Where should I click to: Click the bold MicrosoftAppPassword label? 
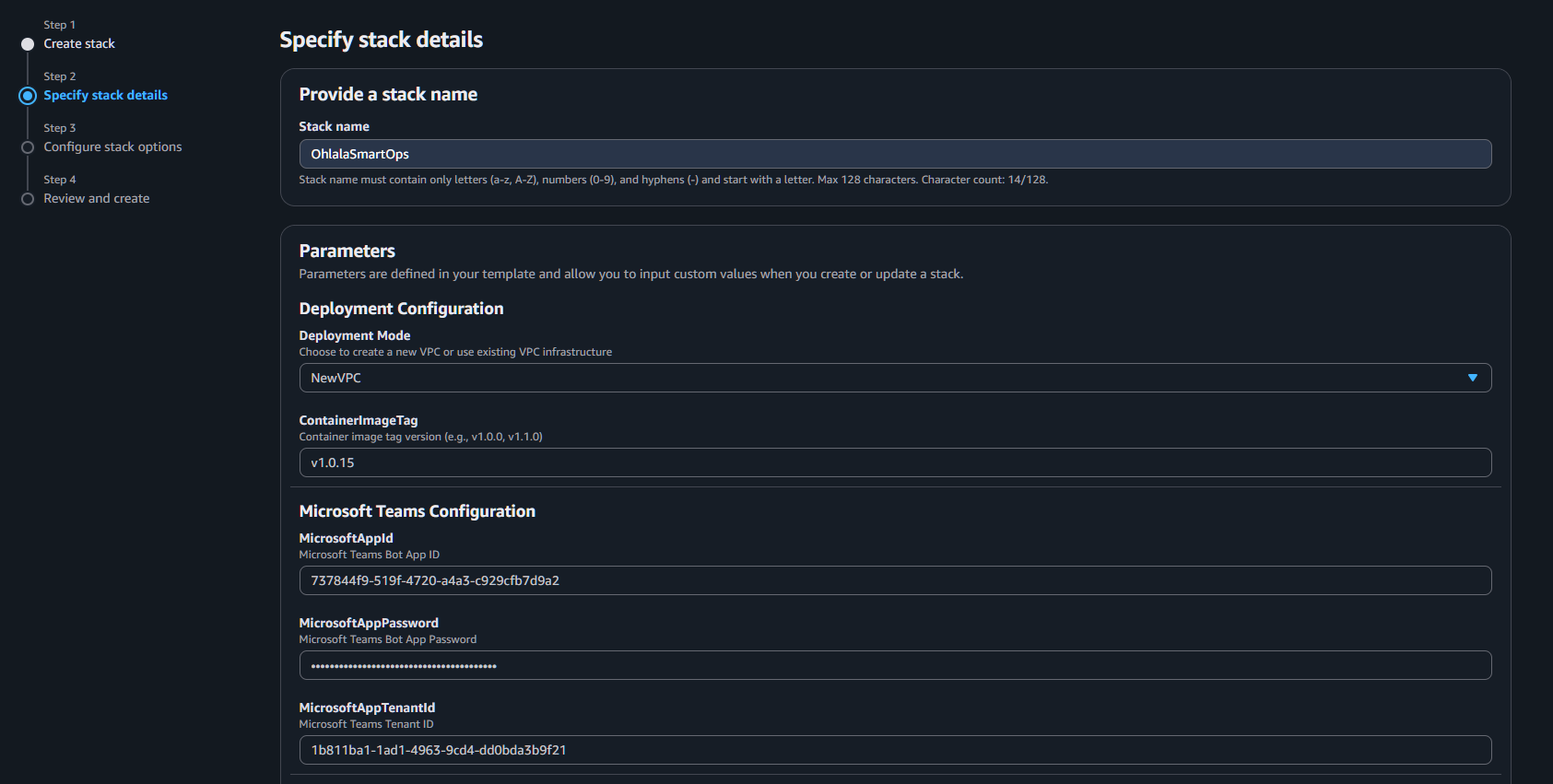pyautogui.click(x=369, y=624)
